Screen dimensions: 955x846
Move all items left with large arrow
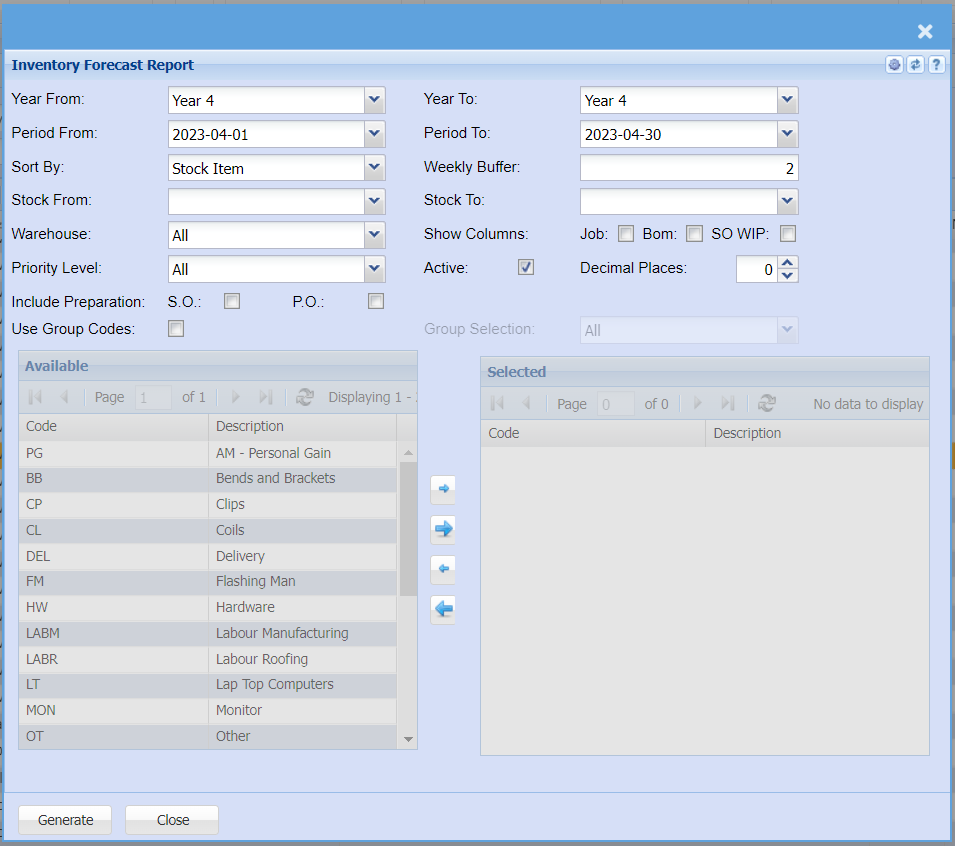point(443,608)
